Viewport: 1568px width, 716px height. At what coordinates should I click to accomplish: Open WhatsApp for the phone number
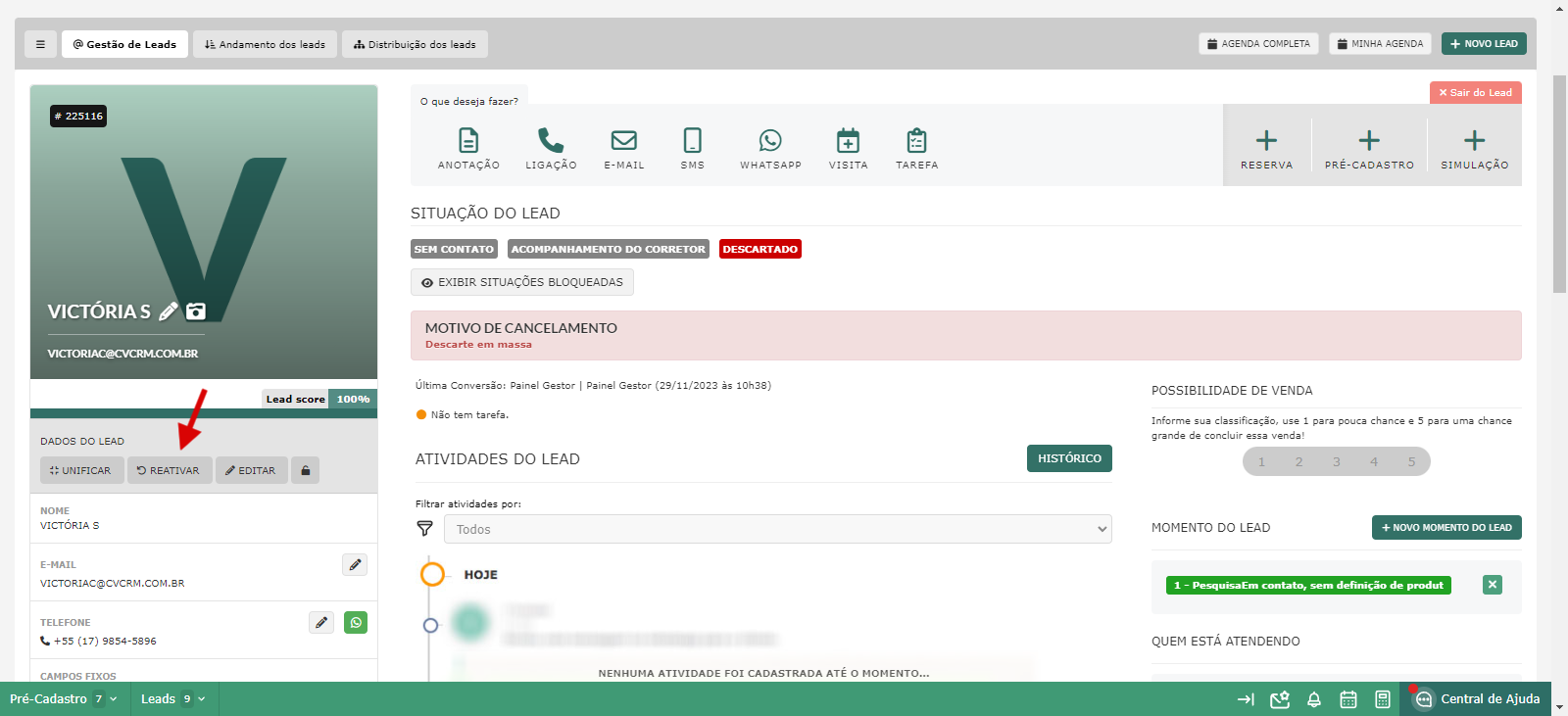pos(356,622)
